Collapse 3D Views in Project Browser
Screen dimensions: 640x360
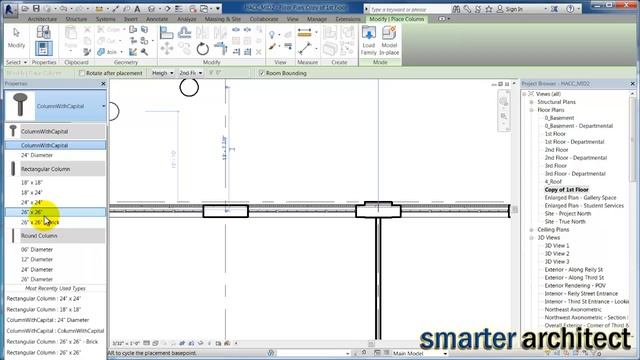coord(531,238)
